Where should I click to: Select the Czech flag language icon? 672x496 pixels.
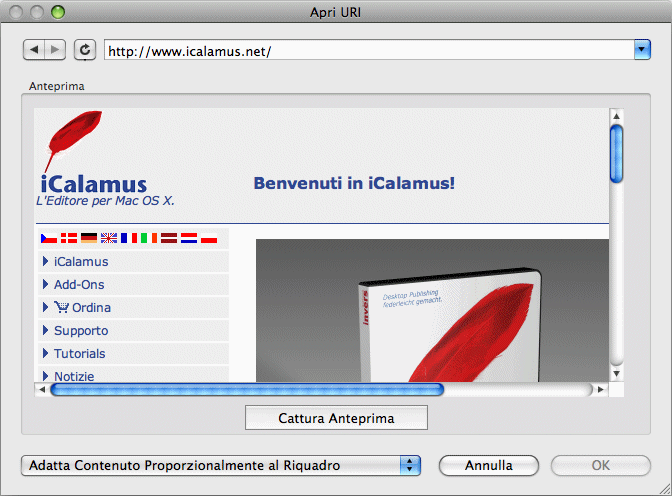[x=49, y=238]
